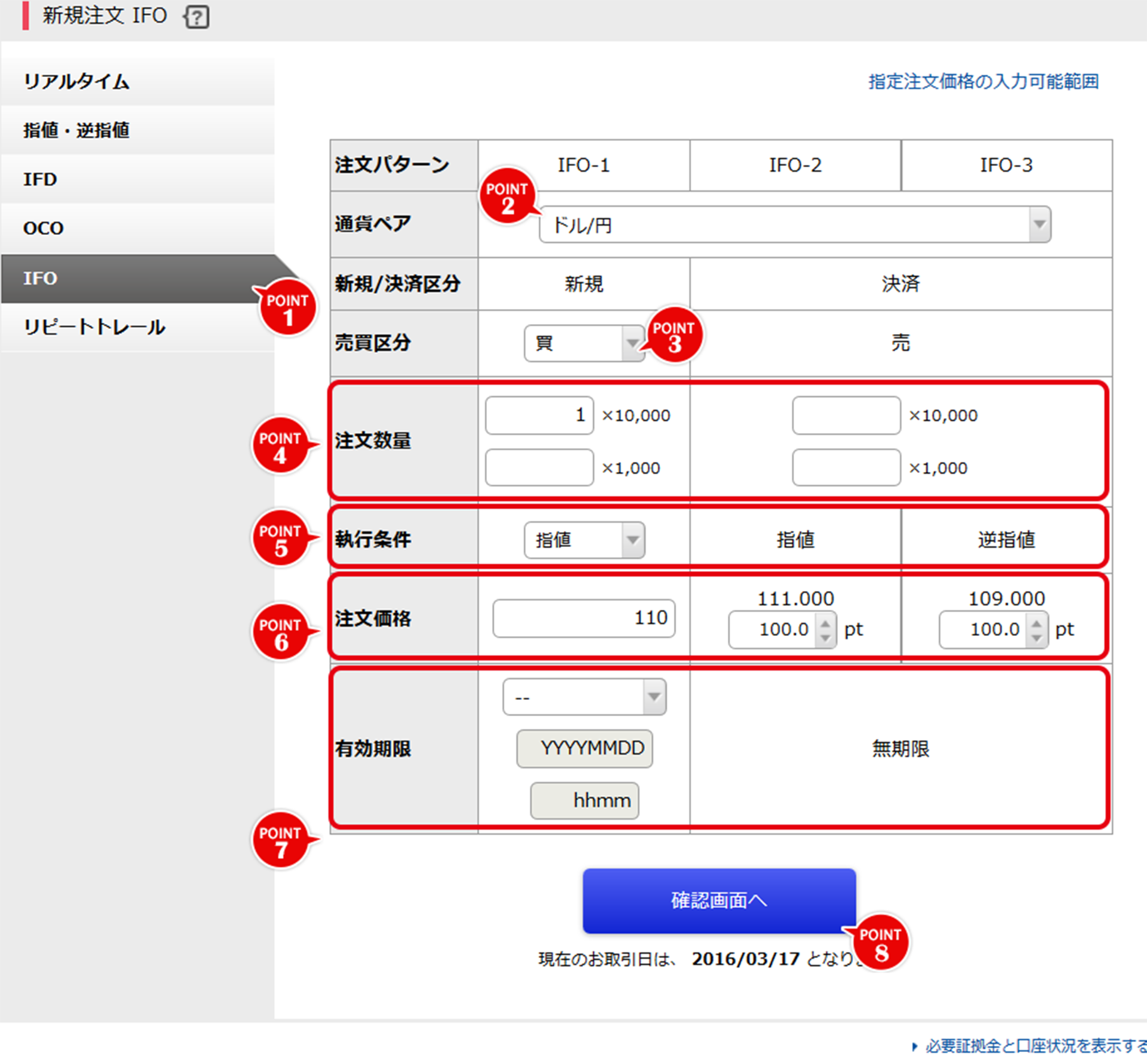Decrease the 逆指値 pt value with down arrow
This screenshot has width=1147, height=1064.
[1037, 638]
